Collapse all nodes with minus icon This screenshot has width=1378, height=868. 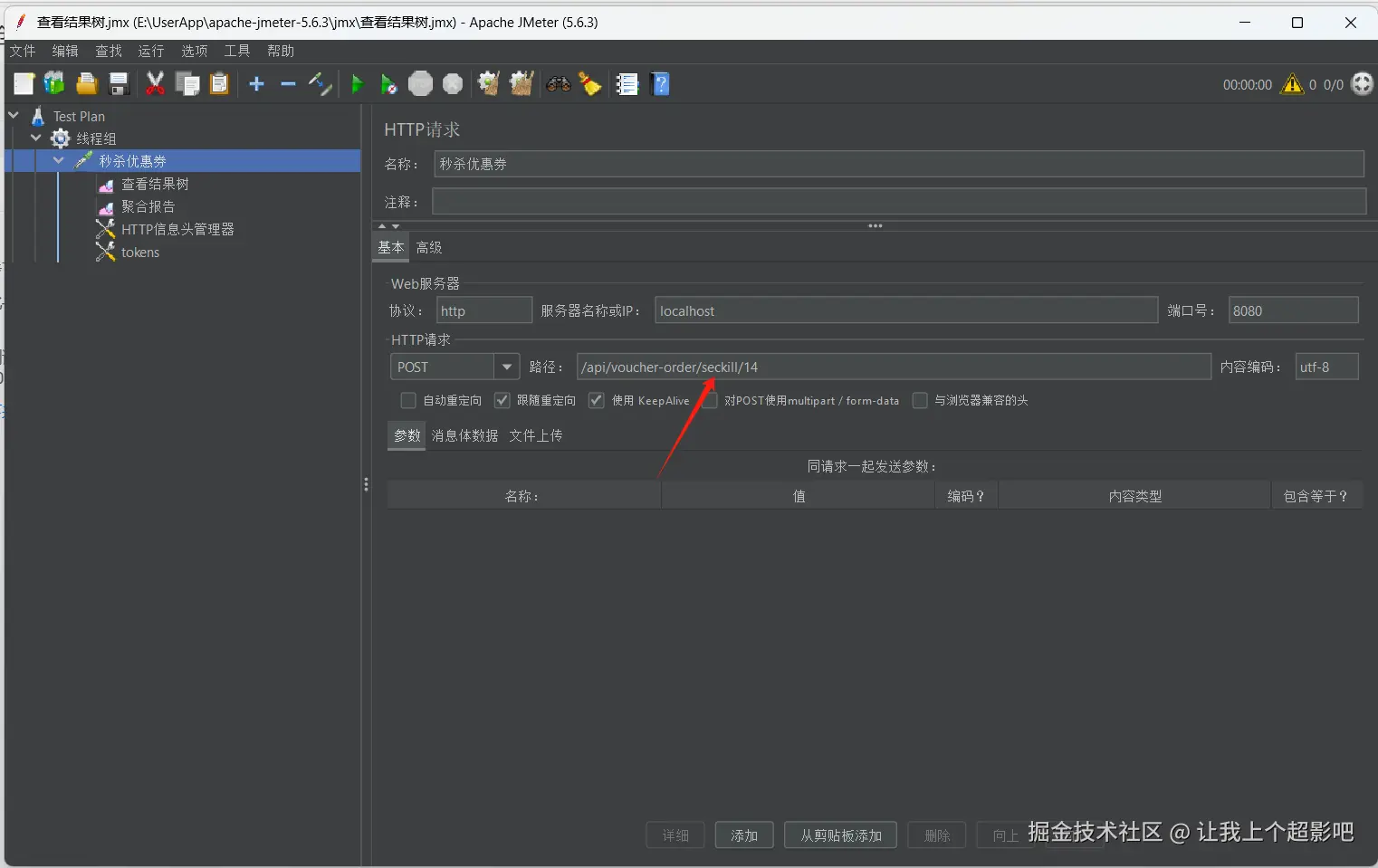coord(288,84)
